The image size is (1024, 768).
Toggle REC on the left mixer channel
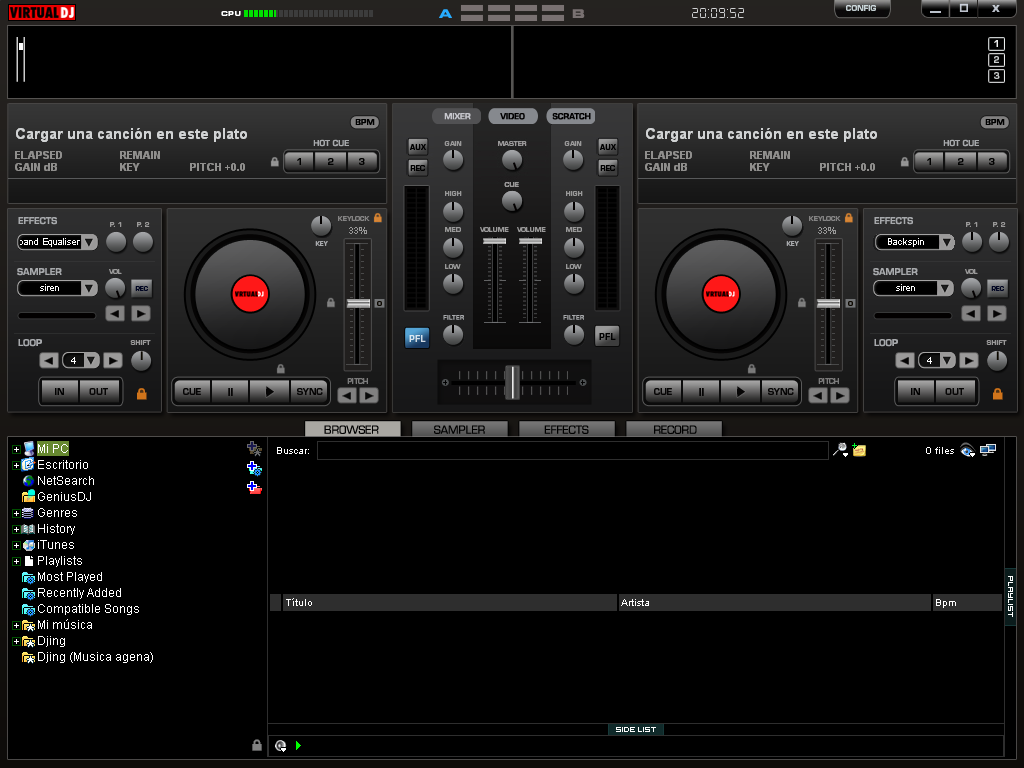tap(417, 168)
